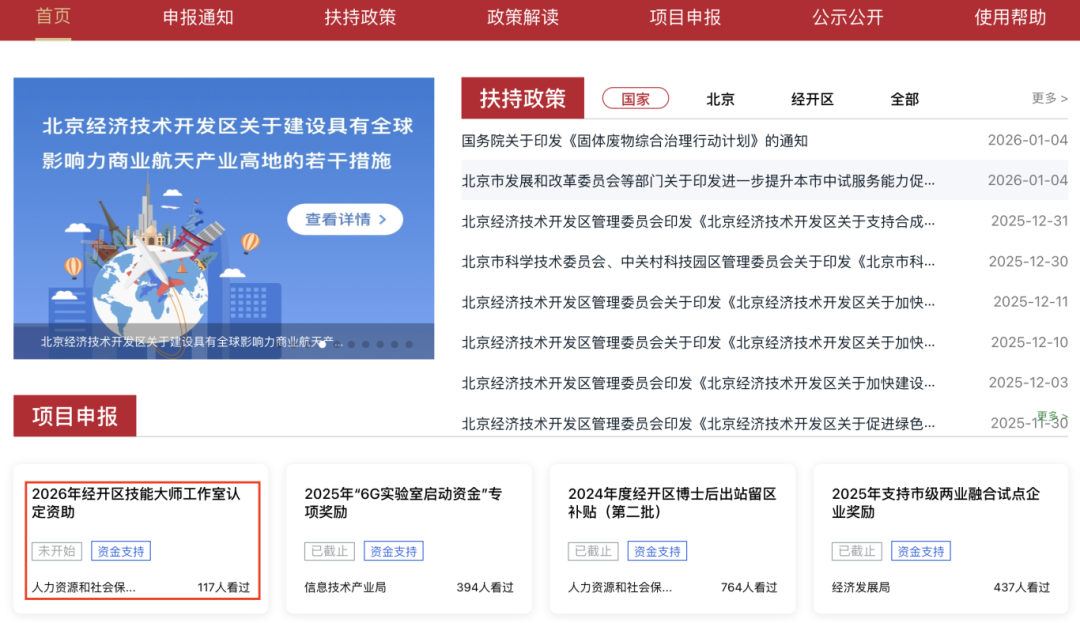1080x623 pixels.
Task: Select the 首页 home tab
Action: [x=52, y=17]
